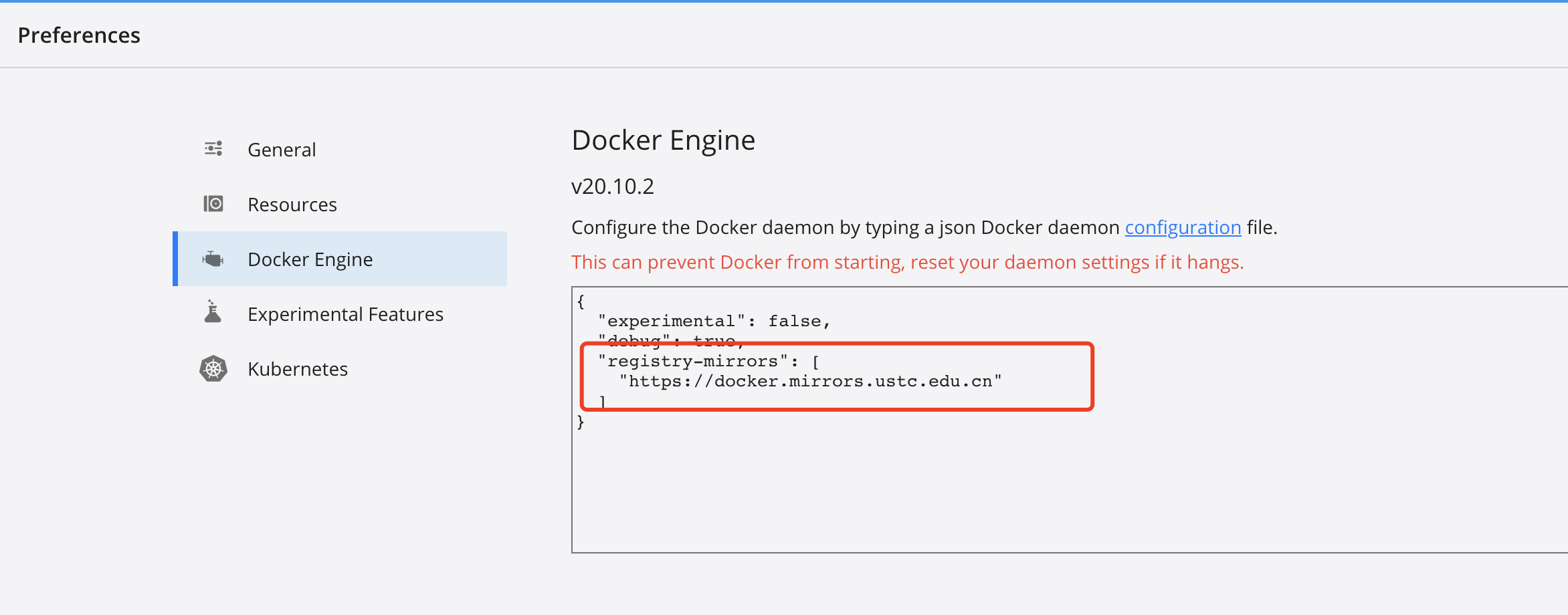The image size is (1568, 615).
Task: Click the experimental false line
Action: [714, 320]
